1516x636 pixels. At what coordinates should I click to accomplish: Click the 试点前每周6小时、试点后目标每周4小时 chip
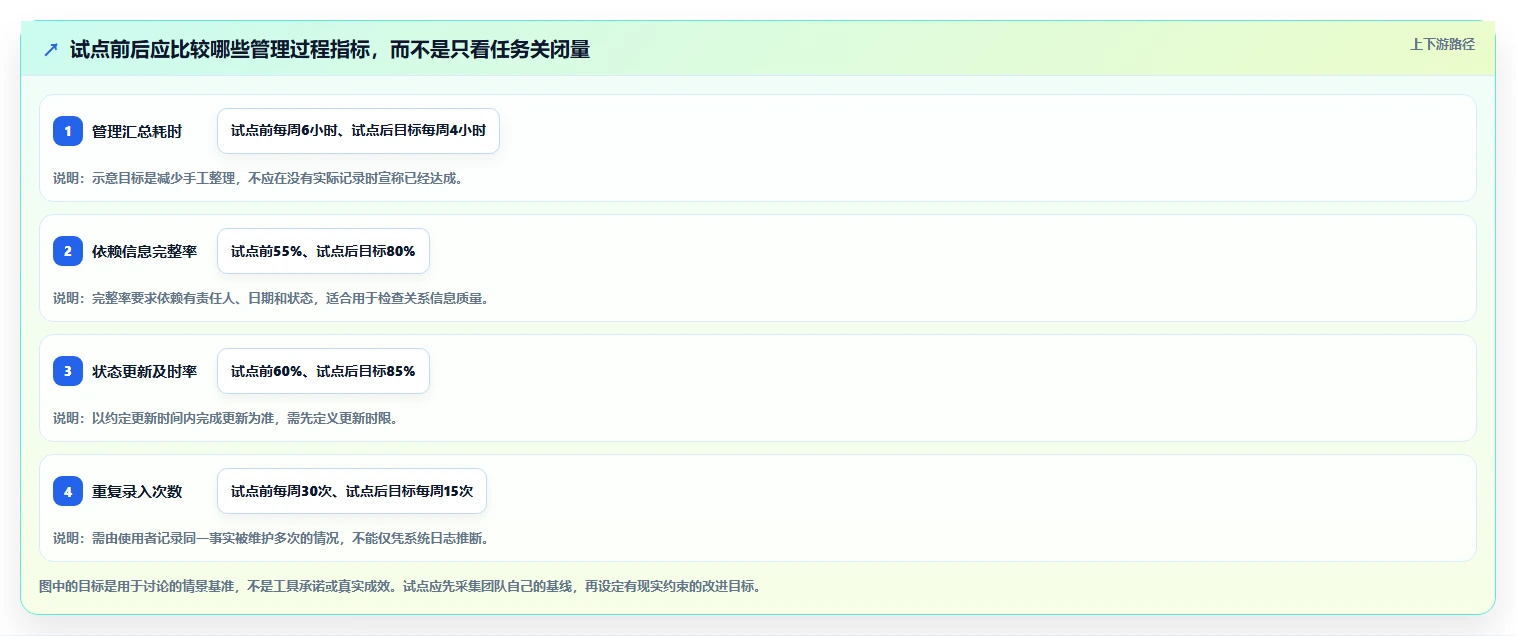(358, 131)
